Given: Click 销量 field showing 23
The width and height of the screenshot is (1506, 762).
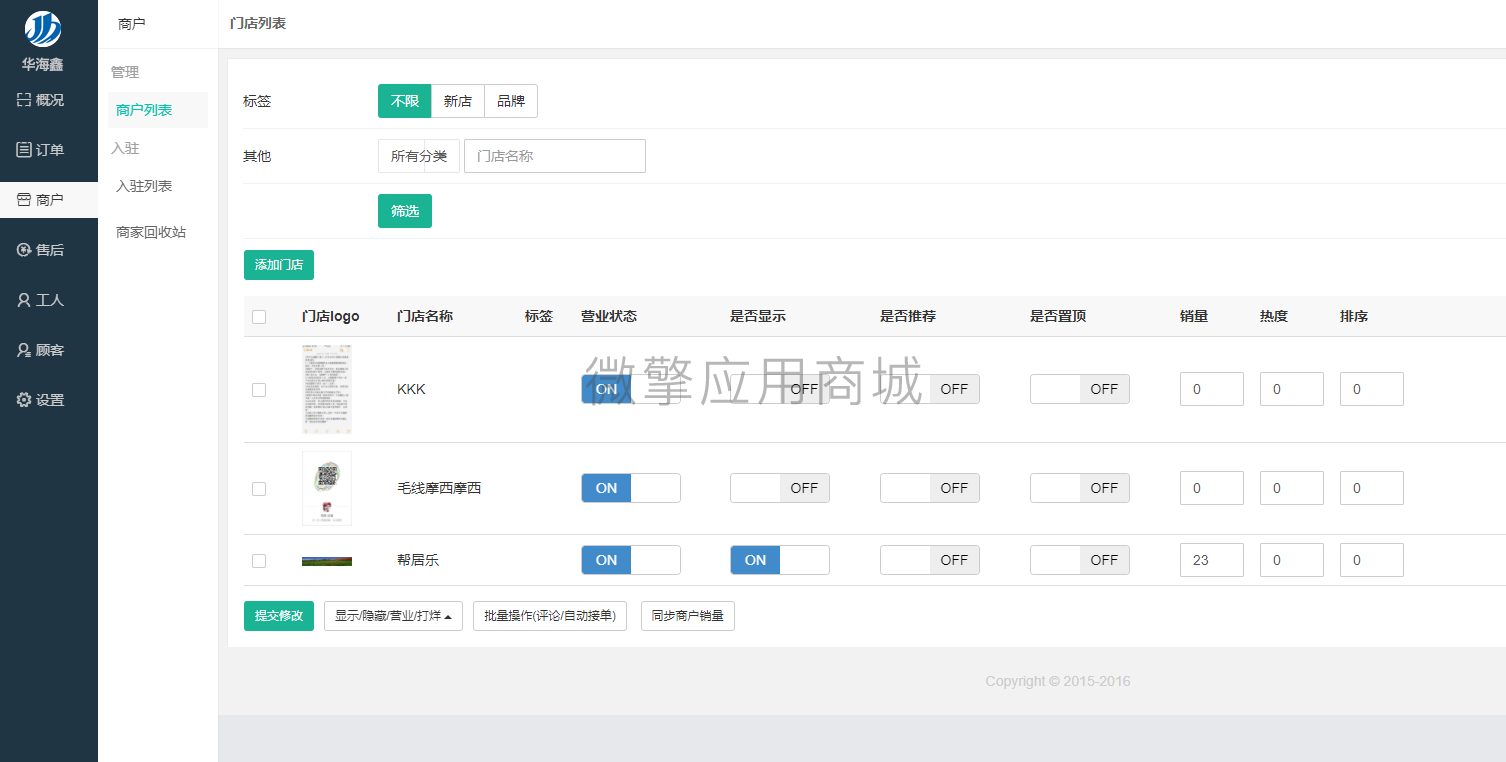Looking at the screenshot, I should coord(1212,560).
